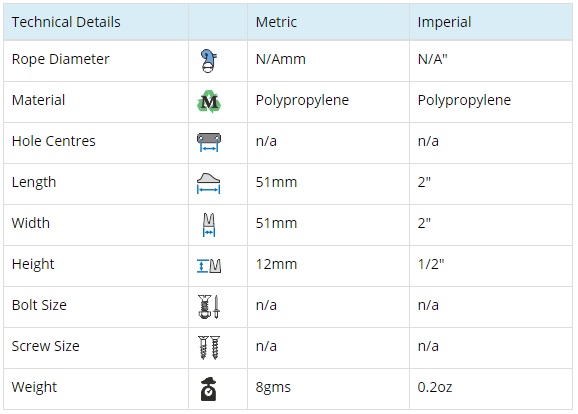Click the Rope Diameter row label

[x=60, y=59]
